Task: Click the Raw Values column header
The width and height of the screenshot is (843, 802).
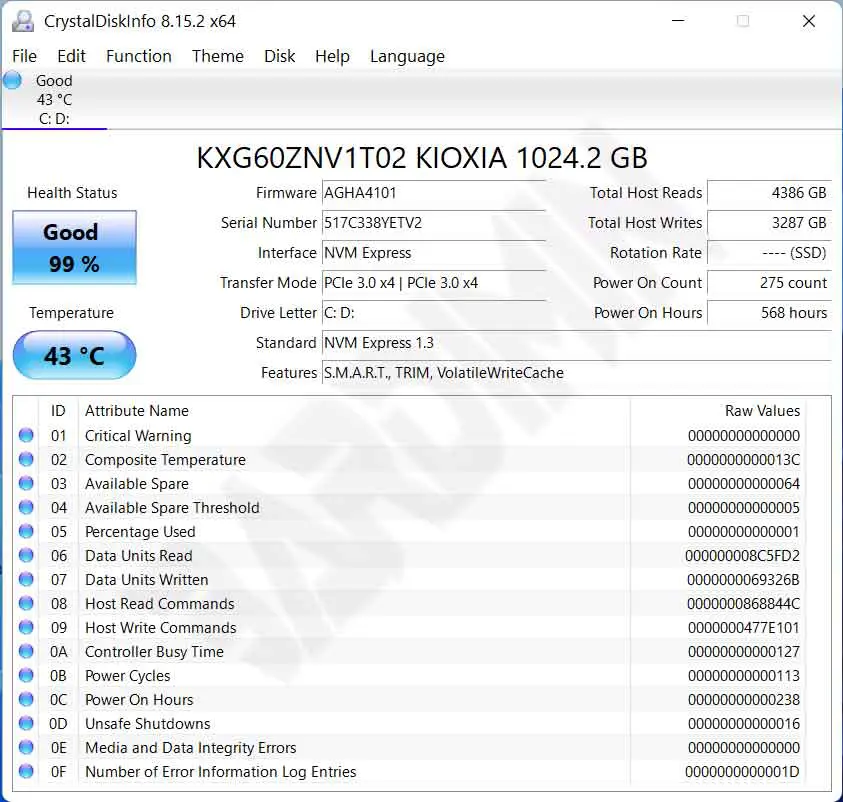Action: (718, 411)
